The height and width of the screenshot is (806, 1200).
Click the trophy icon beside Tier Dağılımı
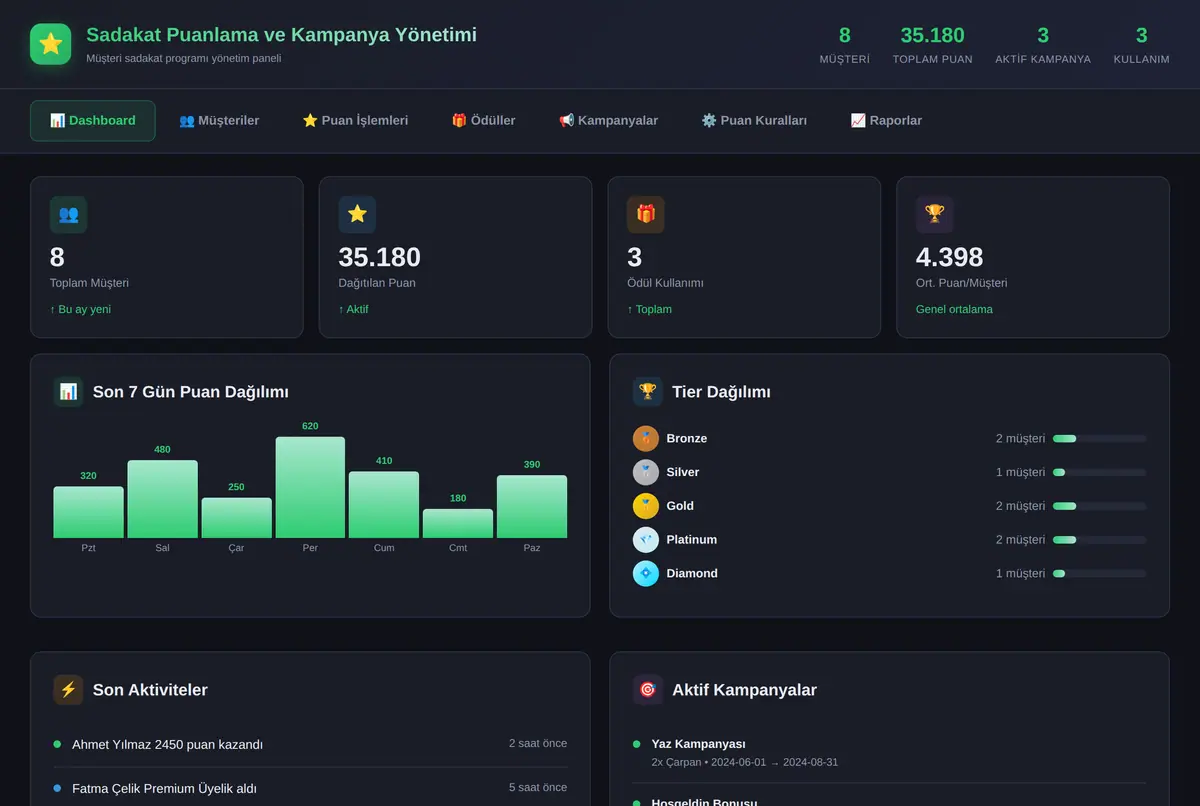tap(647, 392)
